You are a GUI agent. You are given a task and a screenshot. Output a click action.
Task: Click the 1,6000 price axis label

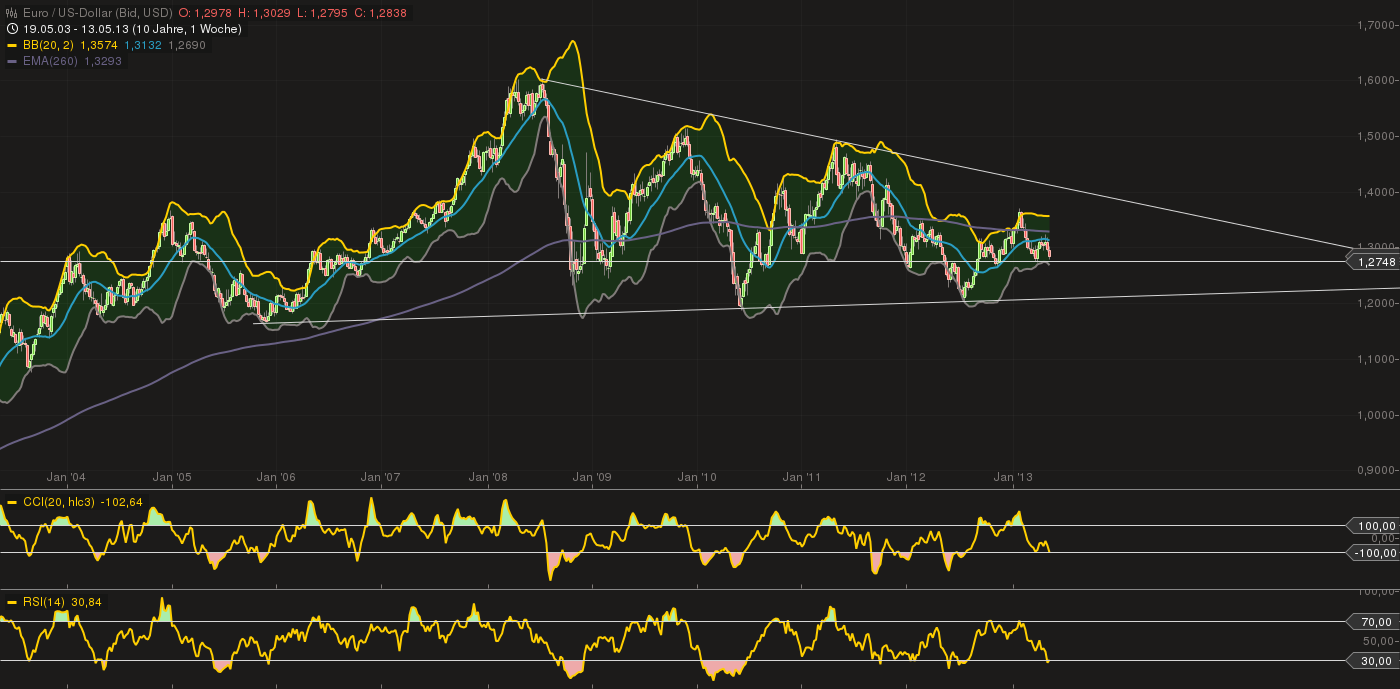1377,80
